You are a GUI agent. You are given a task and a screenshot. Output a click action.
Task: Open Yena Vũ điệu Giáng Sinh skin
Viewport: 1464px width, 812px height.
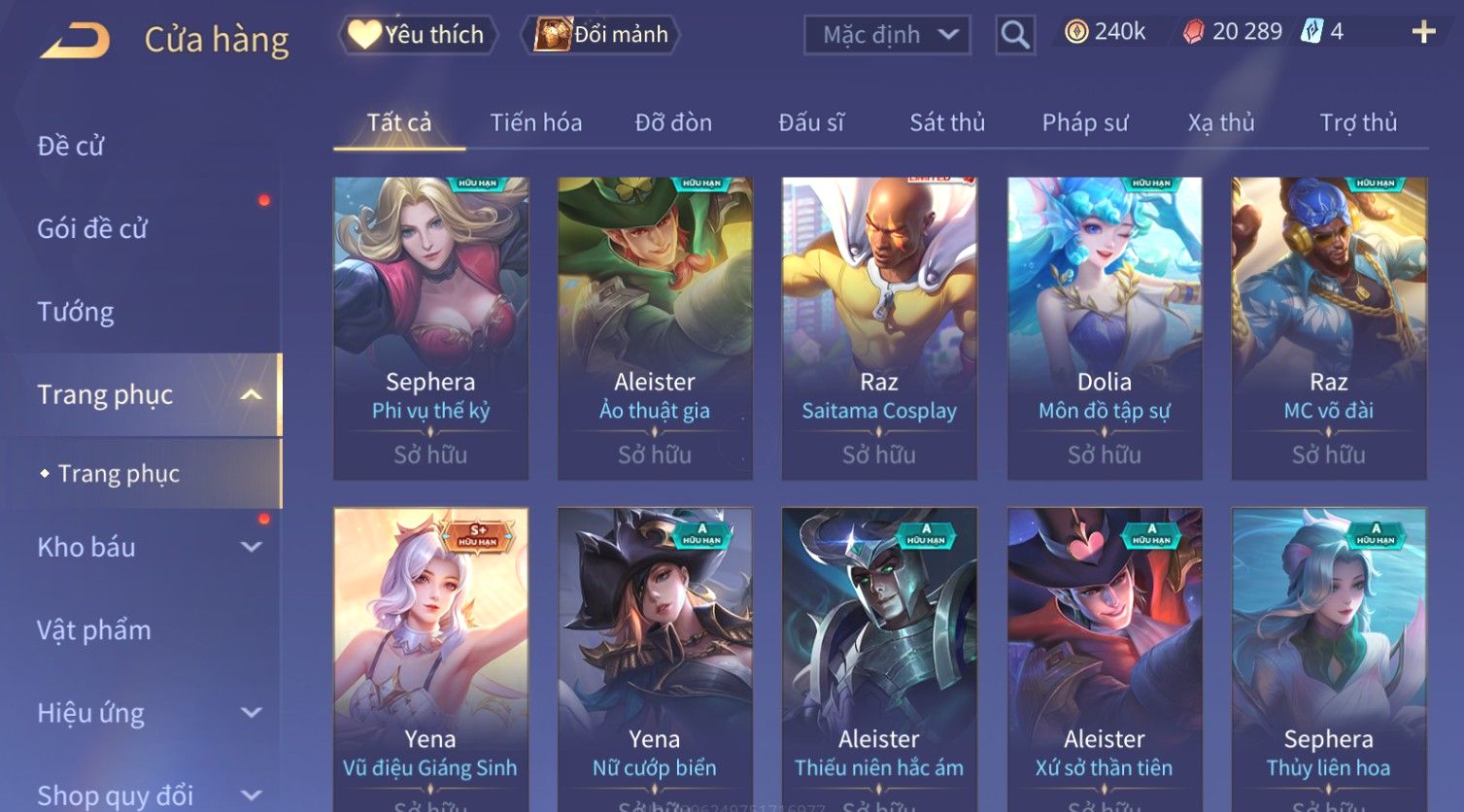430,659
